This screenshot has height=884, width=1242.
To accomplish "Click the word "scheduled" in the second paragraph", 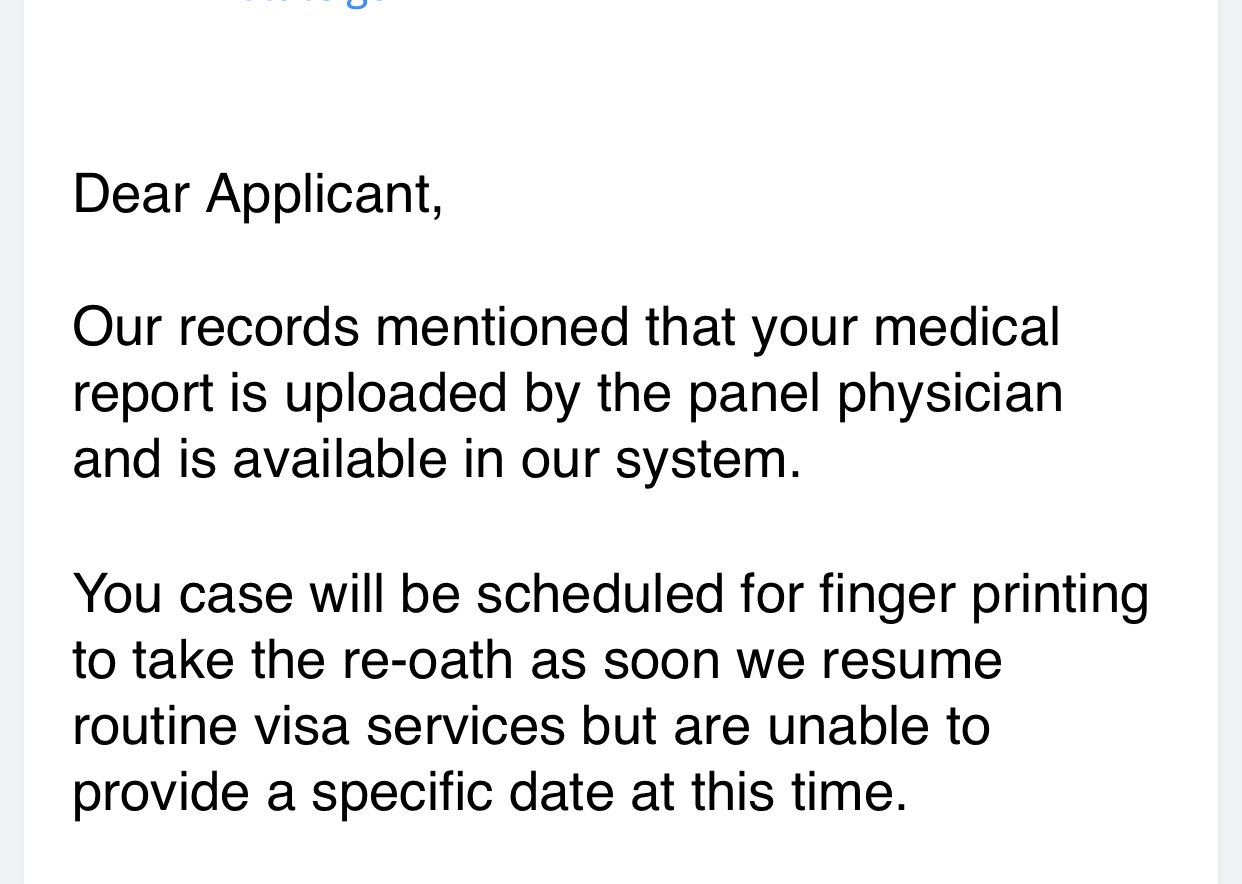I will [599, 594].
